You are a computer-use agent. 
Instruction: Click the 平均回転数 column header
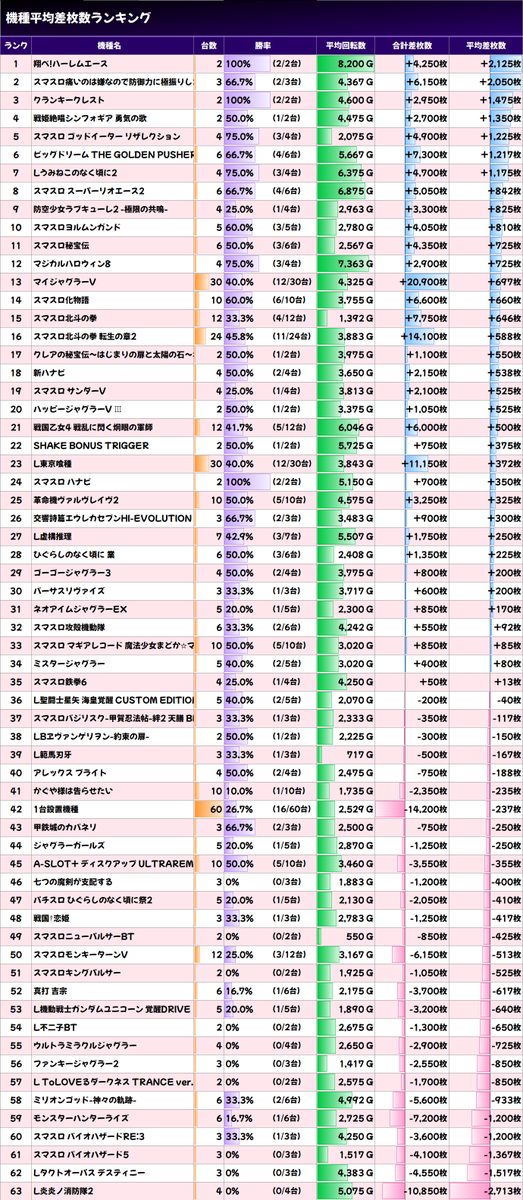(346, 46)
